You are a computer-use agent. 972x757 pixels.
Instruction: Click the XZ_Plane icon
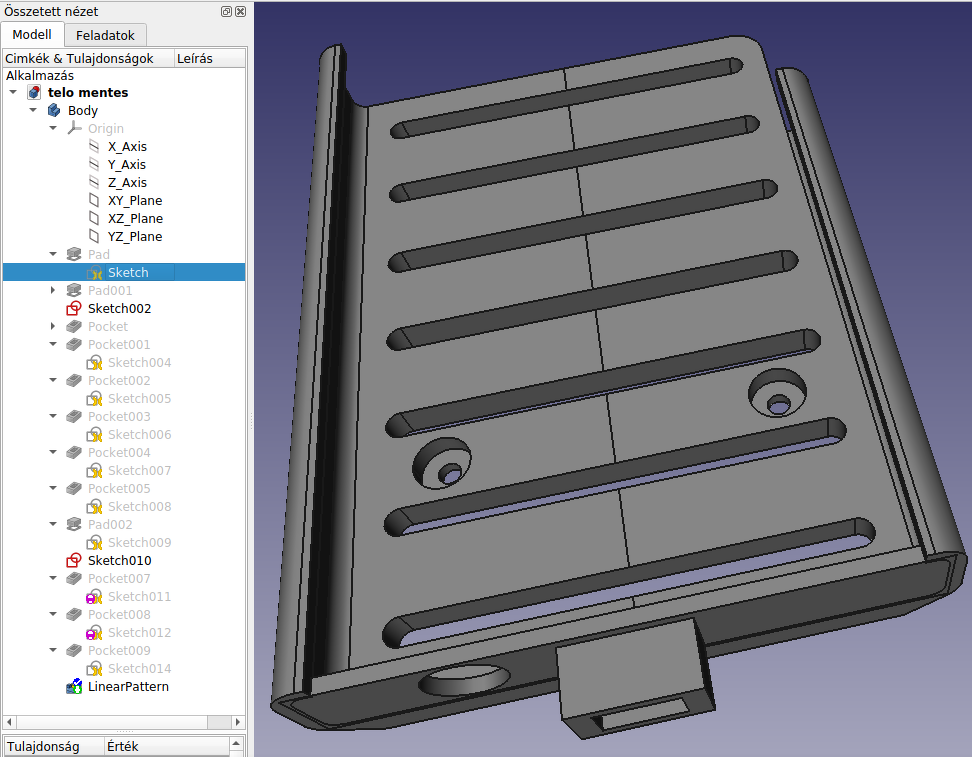[94, 218]
